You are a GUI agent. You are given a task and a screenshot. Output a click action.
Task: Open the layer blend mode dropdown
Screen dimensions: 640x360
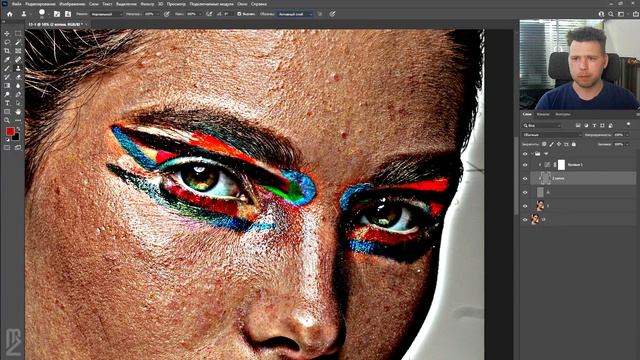(552, 135)
